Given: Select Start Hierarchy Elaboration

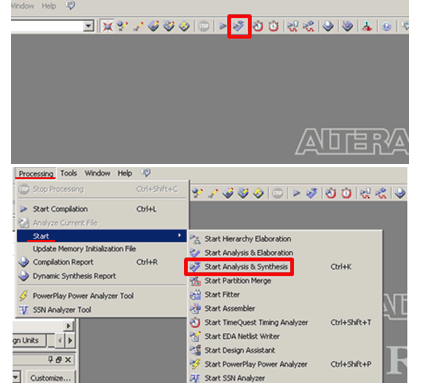Looking at the screenshot, I should [285, 239].
